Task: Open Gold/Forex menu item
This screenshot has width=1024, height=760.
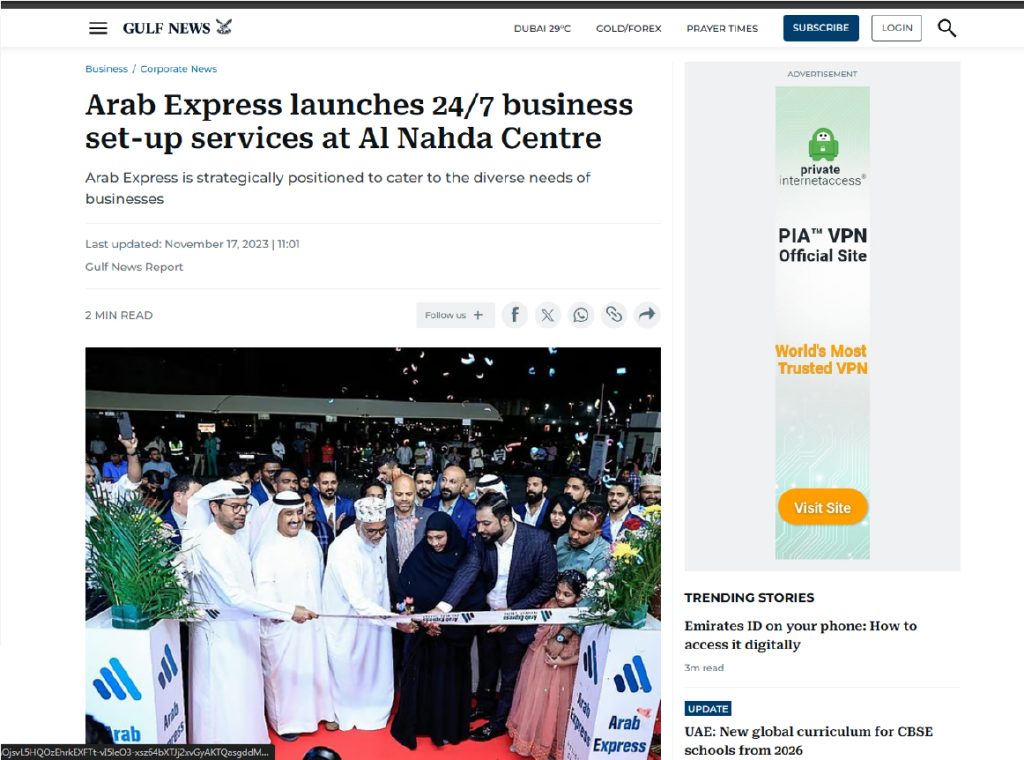Action: click(x=628, y=29)
